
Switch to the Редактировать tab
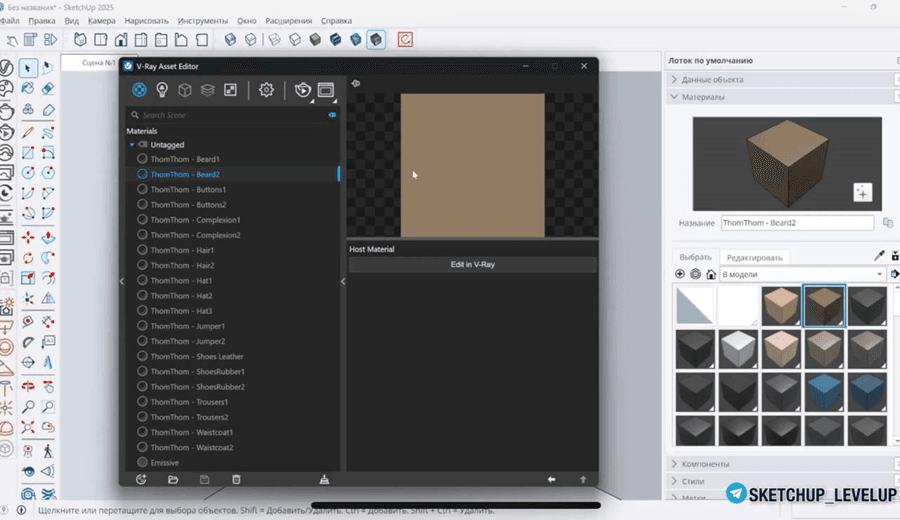click(x=754, y=258)
